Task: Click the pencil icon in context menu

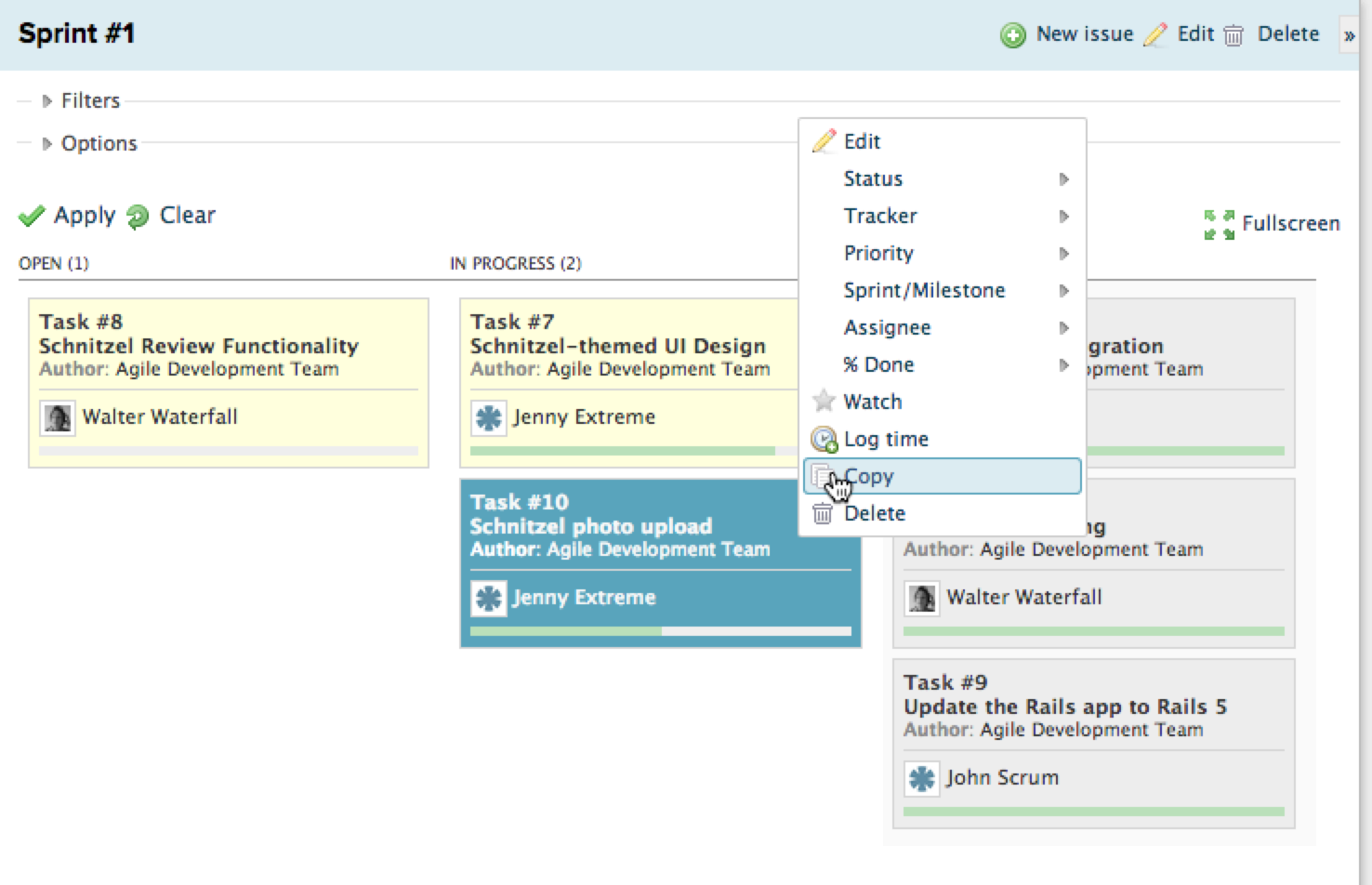Action: 824,141
